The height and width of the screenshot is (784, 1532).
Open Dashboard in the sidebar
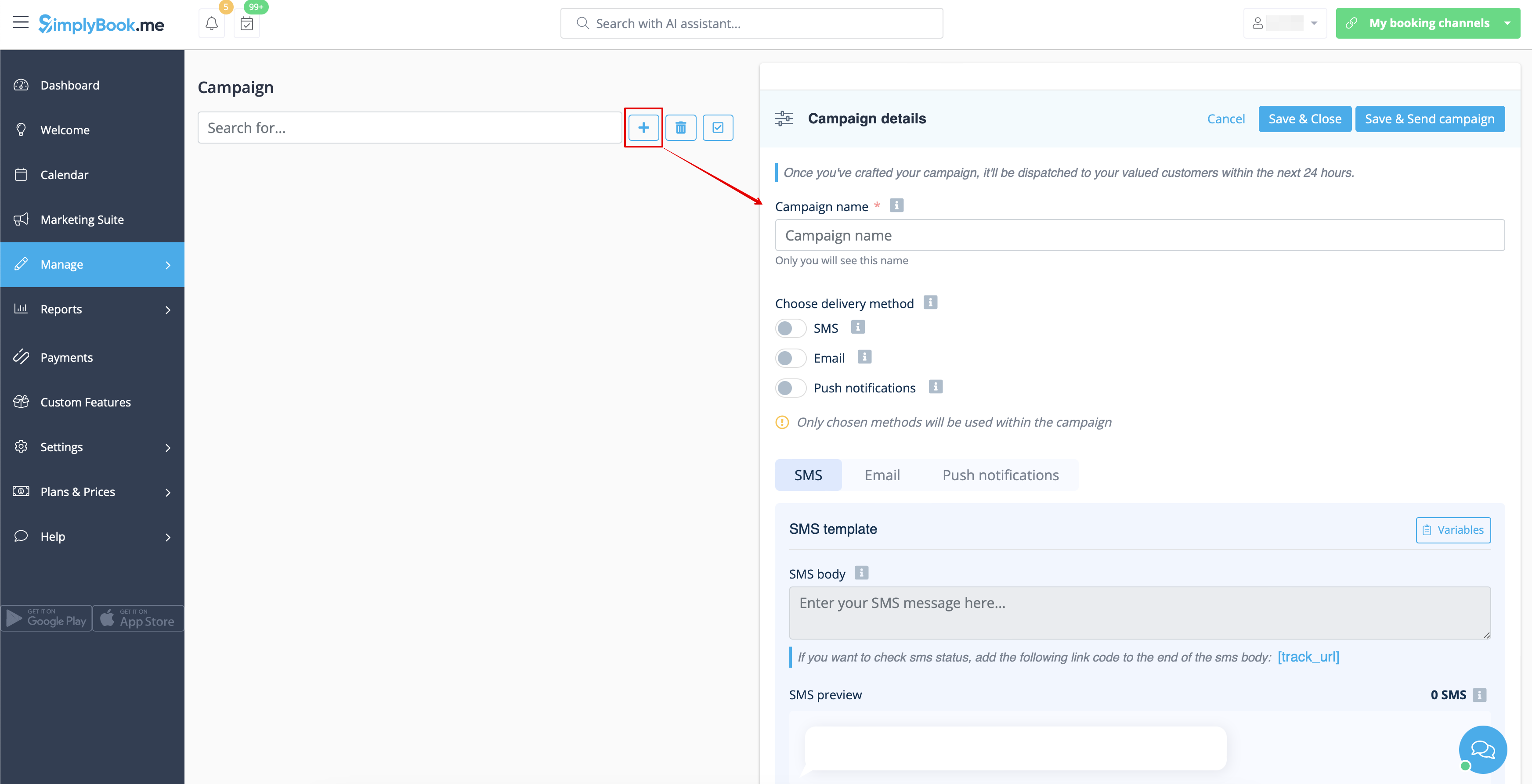point(92,85)
